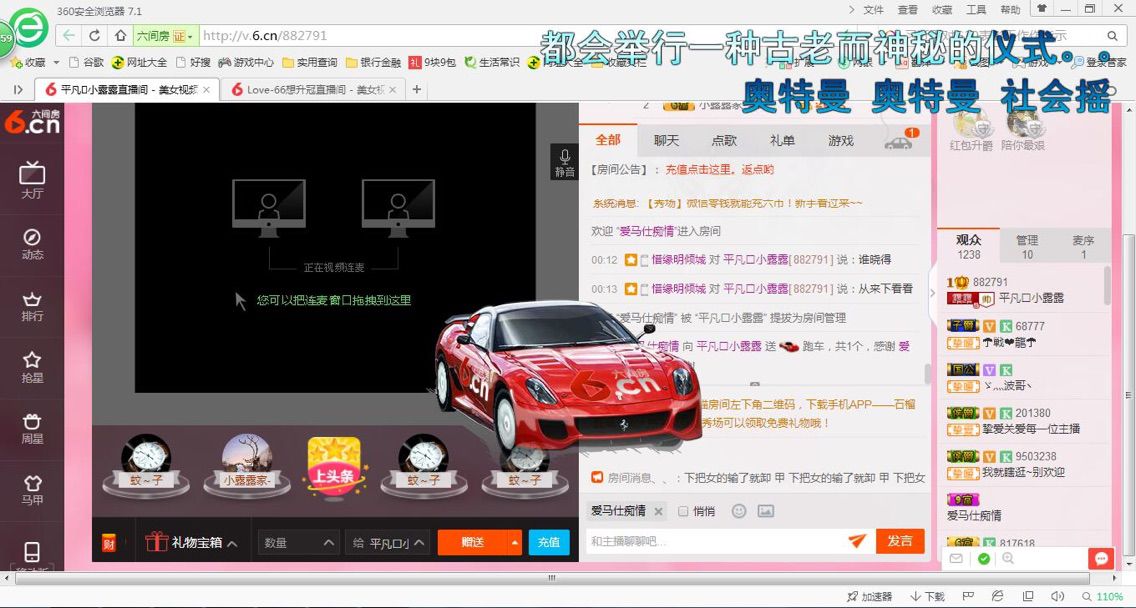Remove the 爱马仕痴情 chat target
Viewport: 1136px width, 608px height.
pos(659,512)
